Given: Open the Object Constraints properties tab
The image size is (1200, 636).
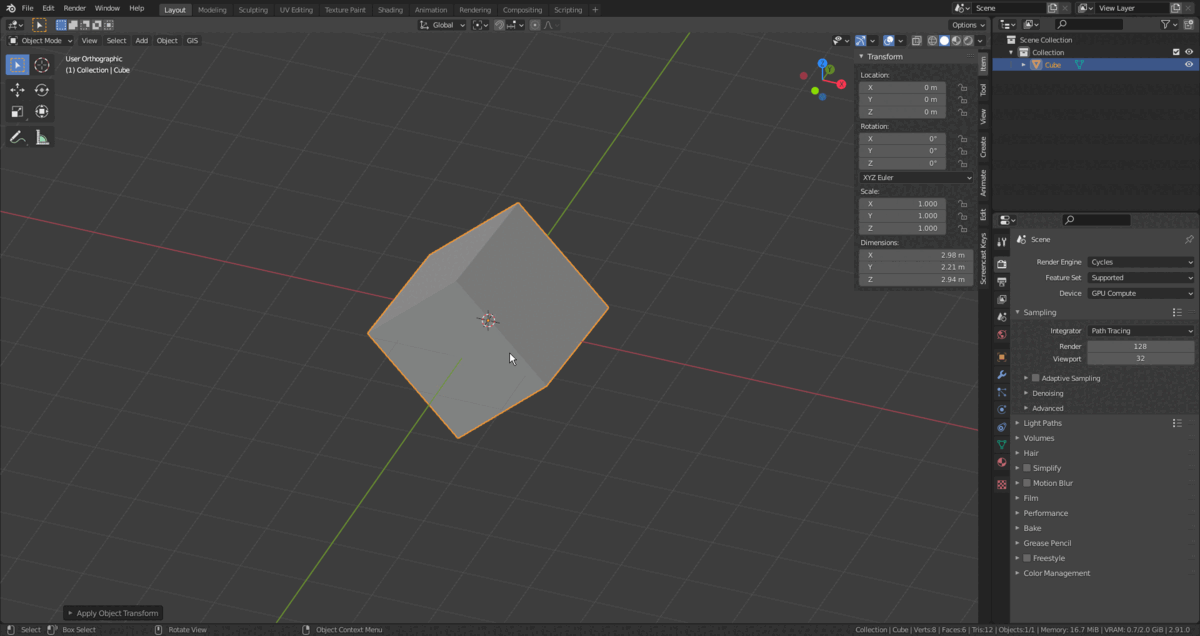Looking at the screenshot, I should [1002, 427].
